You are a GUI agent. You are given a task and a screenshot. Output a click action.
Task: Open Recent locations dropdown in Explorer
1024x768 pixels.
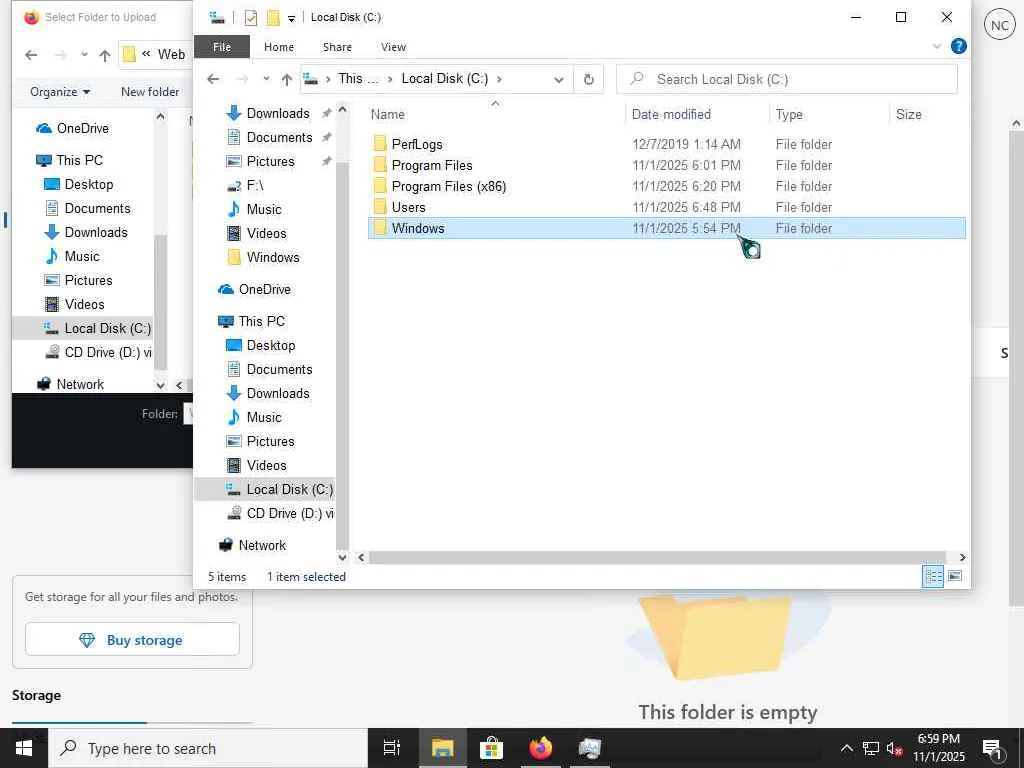(x=266, y=79)
